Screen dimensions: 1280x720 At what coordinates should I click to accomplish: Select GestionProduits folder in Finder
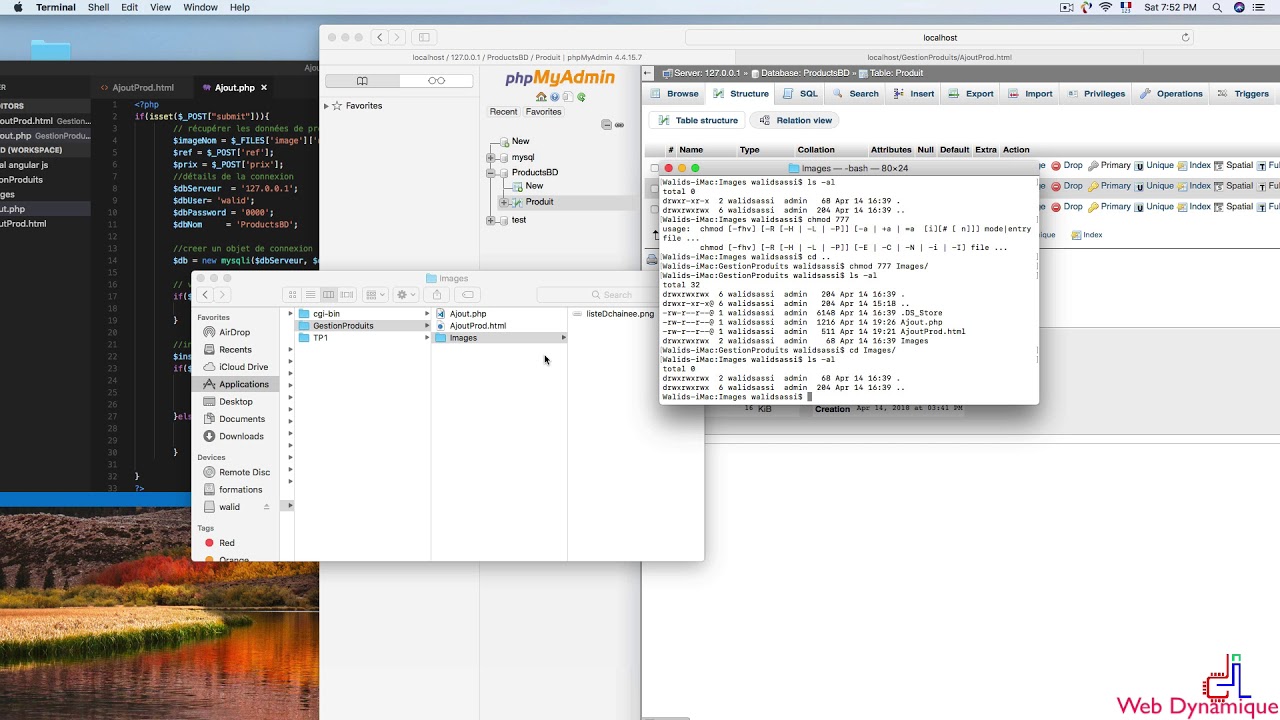(x=362, y=326)
